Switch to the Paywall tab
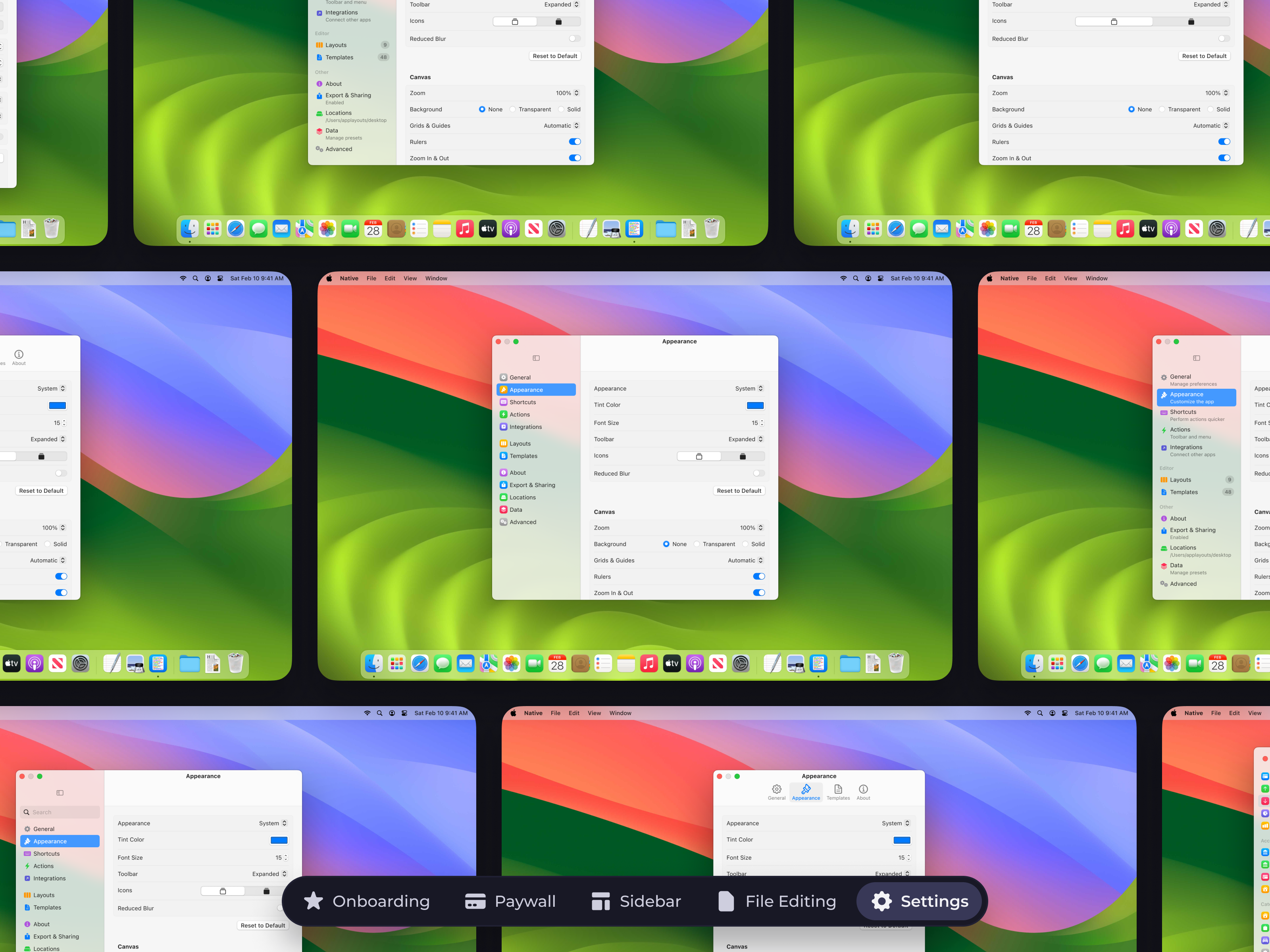 coord(510,901)
